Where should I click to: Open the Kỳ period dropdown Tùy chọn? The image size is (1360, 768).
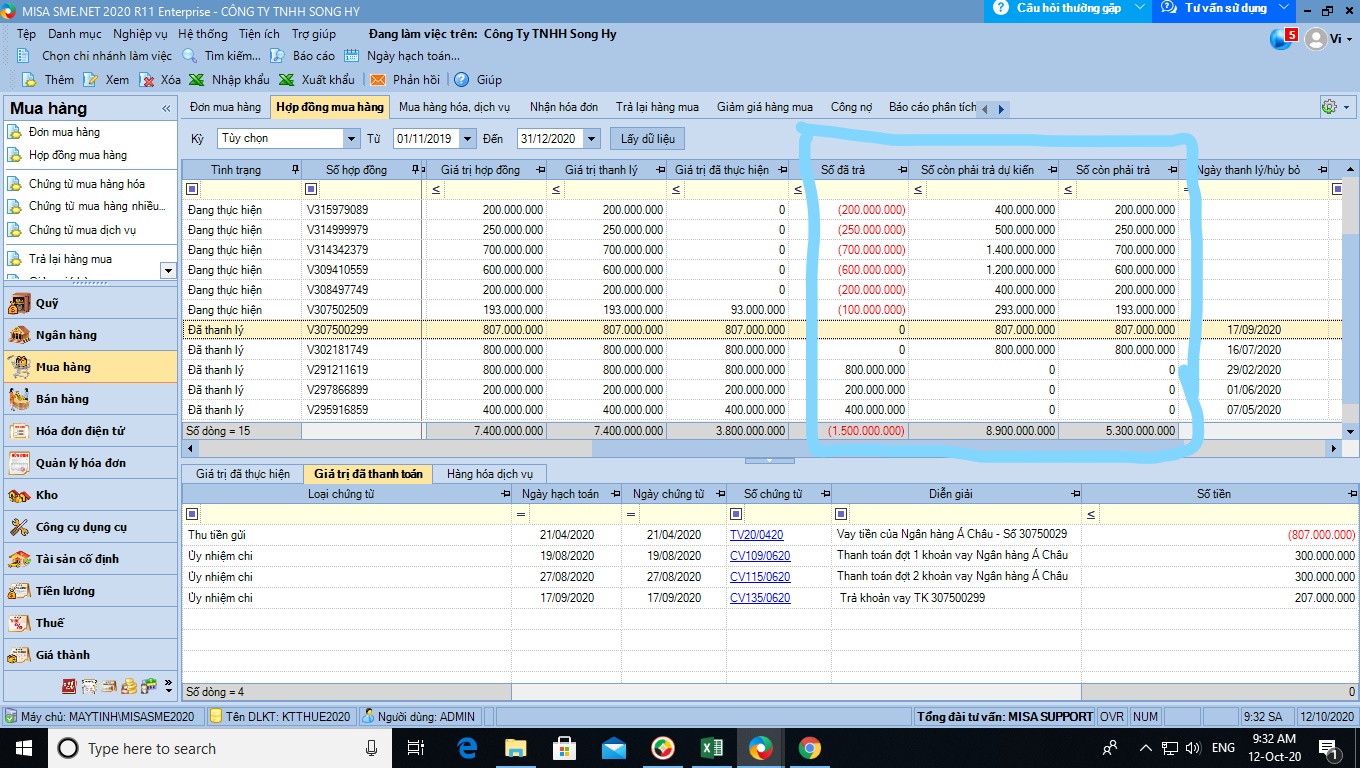click(x=351, y=138)
